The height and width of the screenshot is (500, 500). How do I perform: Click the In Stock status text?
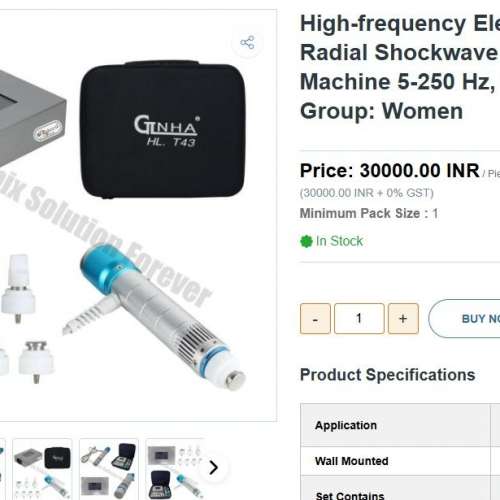(339, 241)
